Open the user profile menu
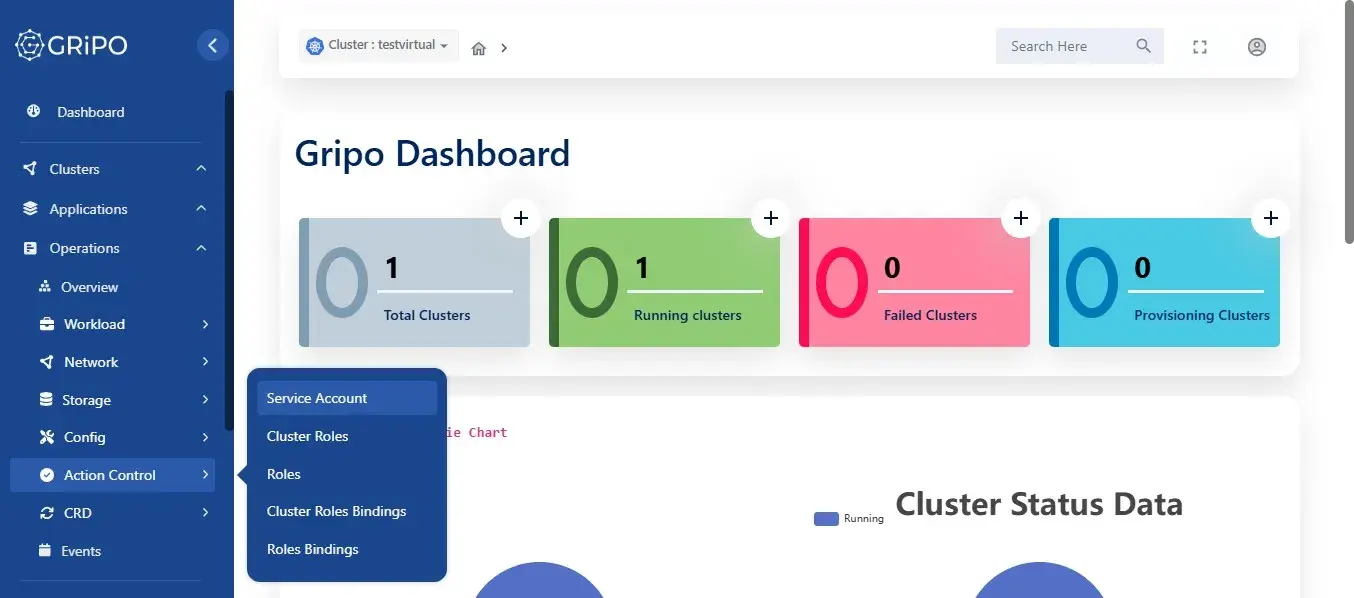 pos(1257,47)
